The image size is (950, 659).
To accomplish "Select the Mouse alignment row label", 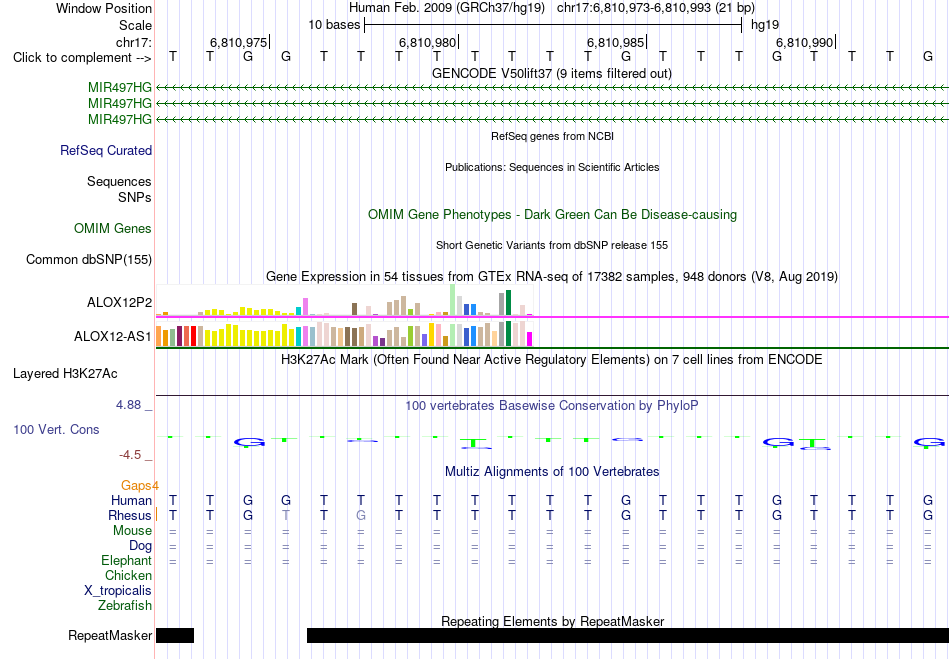I will point(132,531).
